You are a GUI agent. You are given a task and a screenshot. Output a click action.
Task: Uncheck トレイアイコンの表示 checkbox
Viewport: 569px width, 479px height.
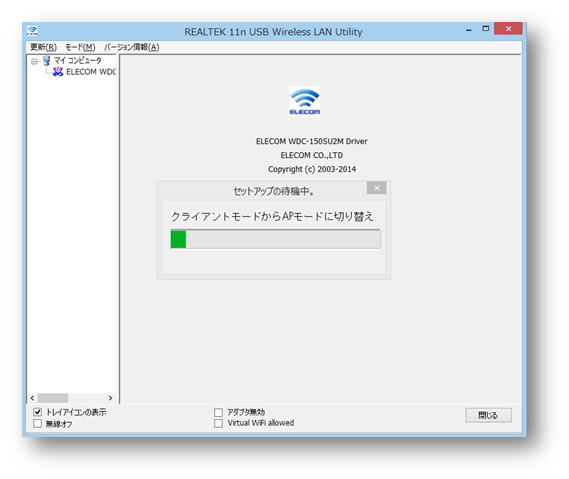pos(37,412)
